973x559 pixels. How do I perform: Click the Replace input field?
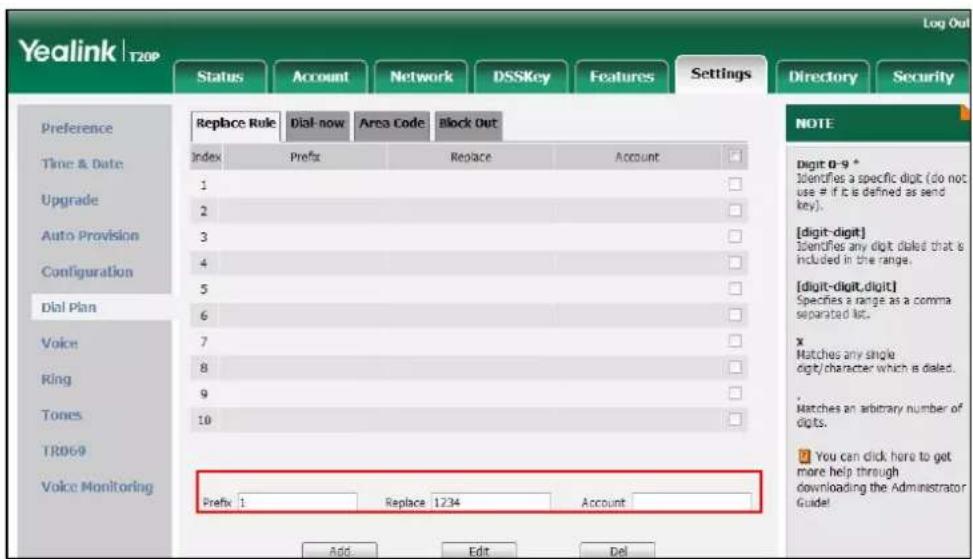tap(491, 502)
